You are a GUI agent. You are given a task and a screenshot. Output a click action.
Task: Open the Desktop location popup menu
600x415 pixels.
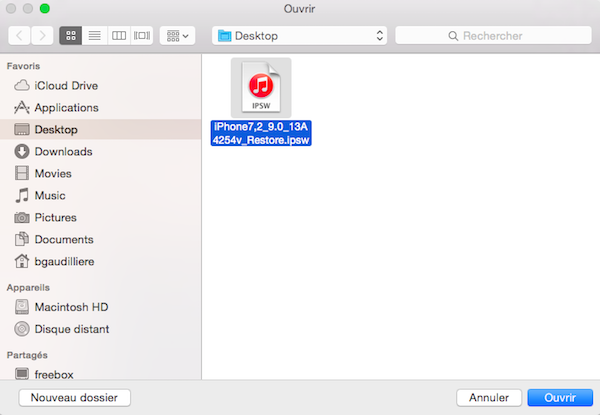299,36
